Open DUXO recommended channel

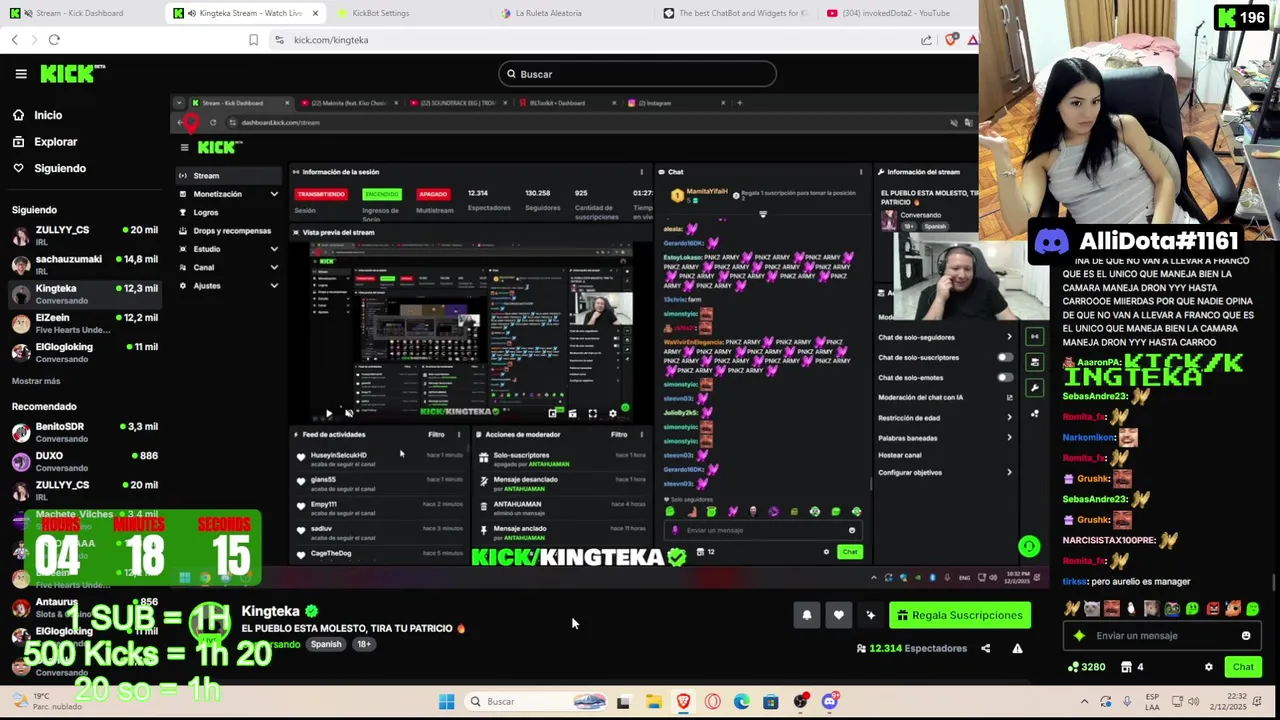[x=85, y=461]
